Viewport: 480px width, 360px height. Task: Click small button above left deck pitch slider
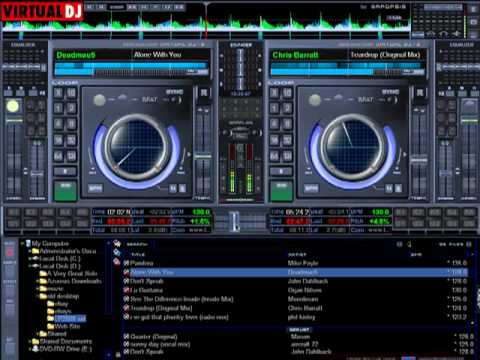click(x=204, y=92)
